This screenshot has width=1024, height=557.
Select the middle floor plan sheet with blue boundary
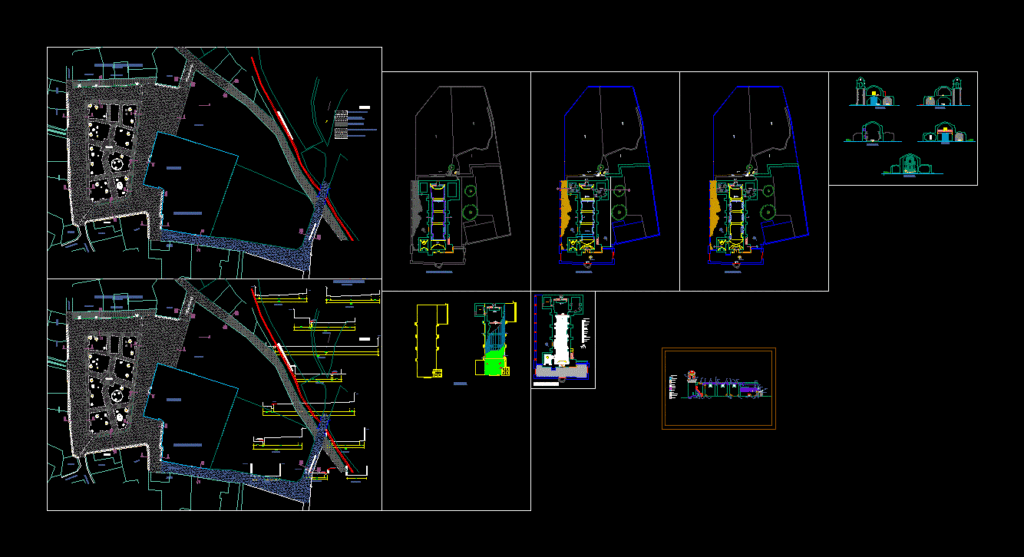point(605,182)
